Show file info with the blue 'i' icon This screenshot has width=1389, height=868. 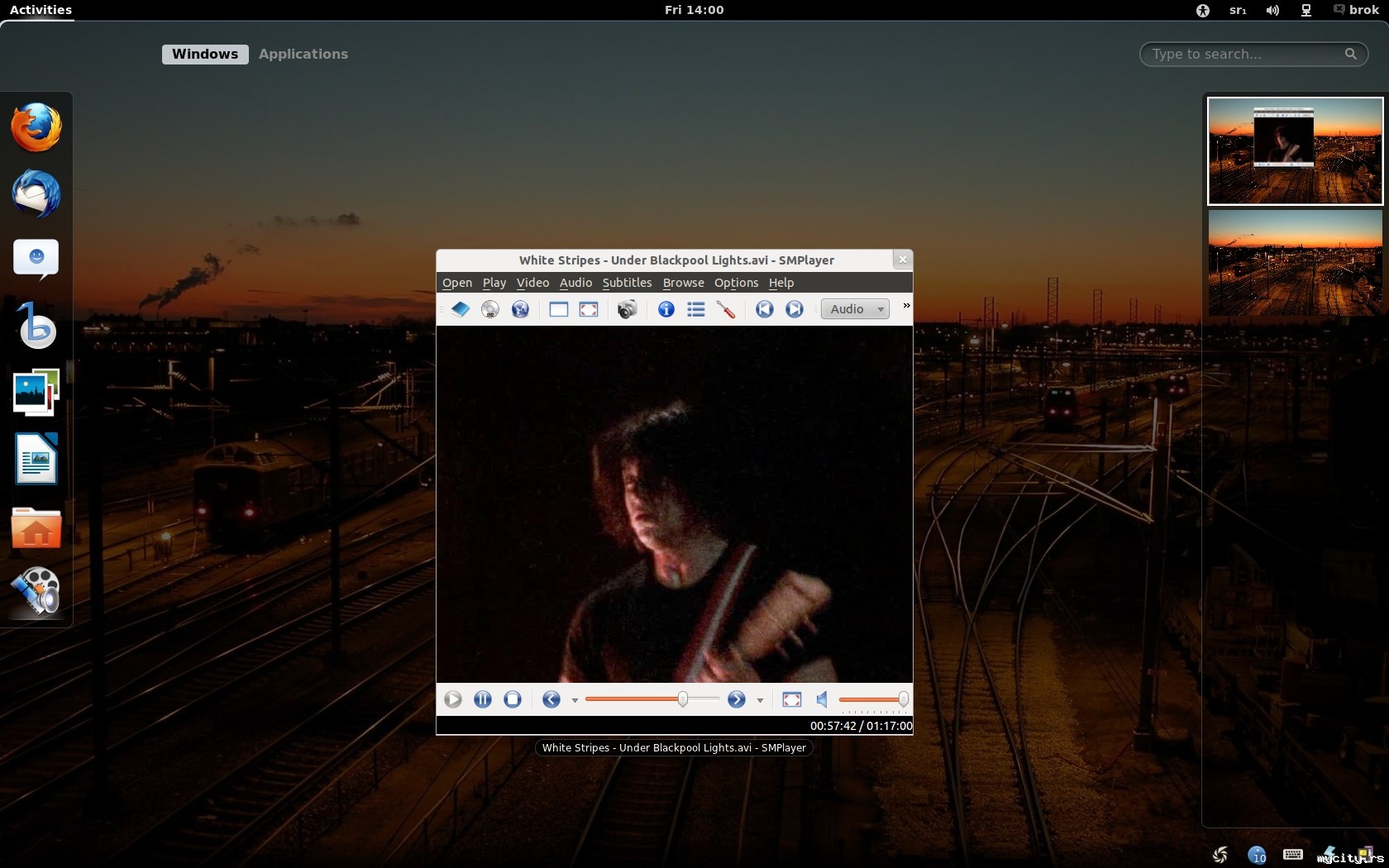[666, 309]
